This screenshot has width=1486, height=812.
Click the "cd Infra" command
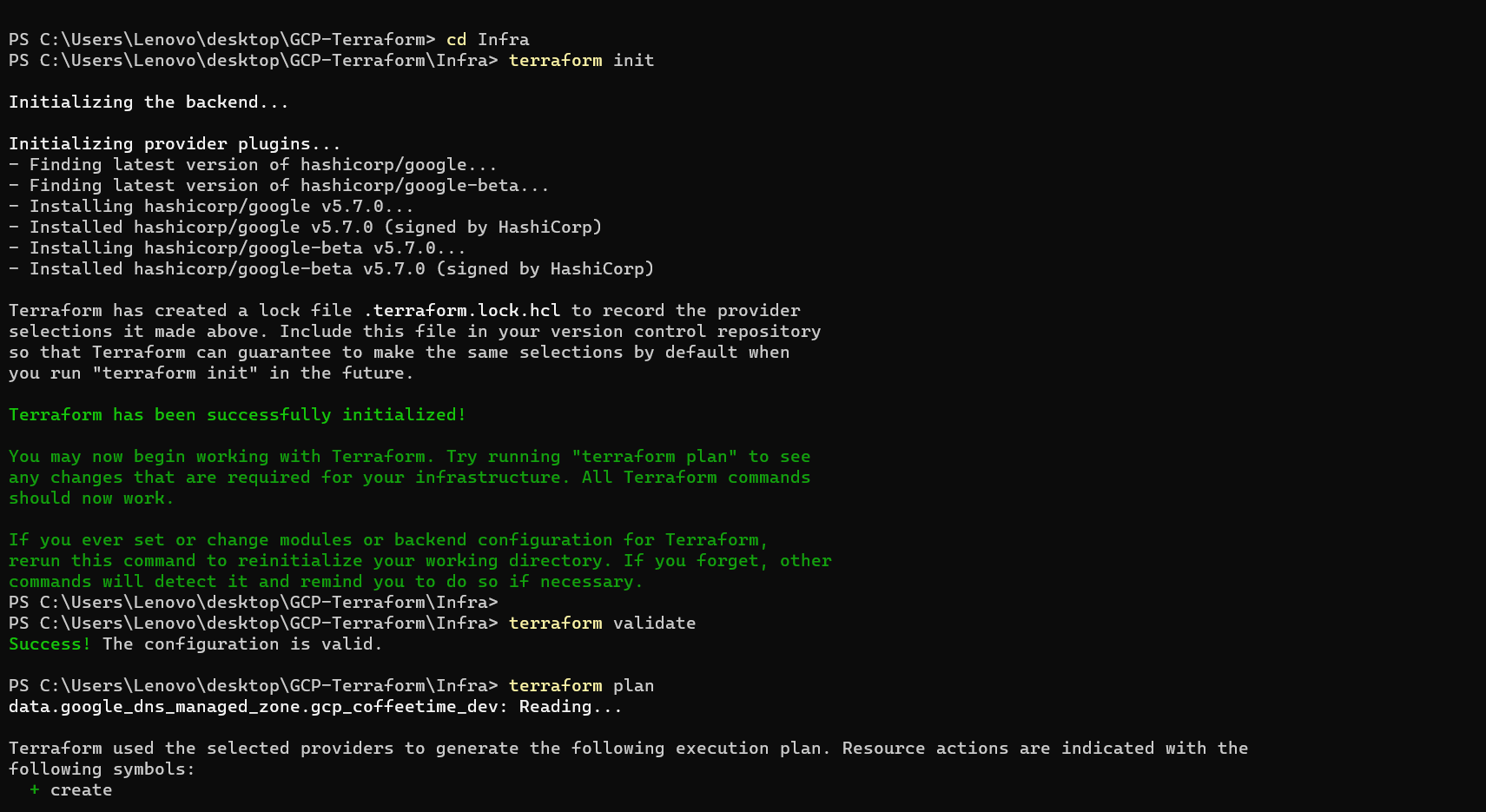(487, 40)
